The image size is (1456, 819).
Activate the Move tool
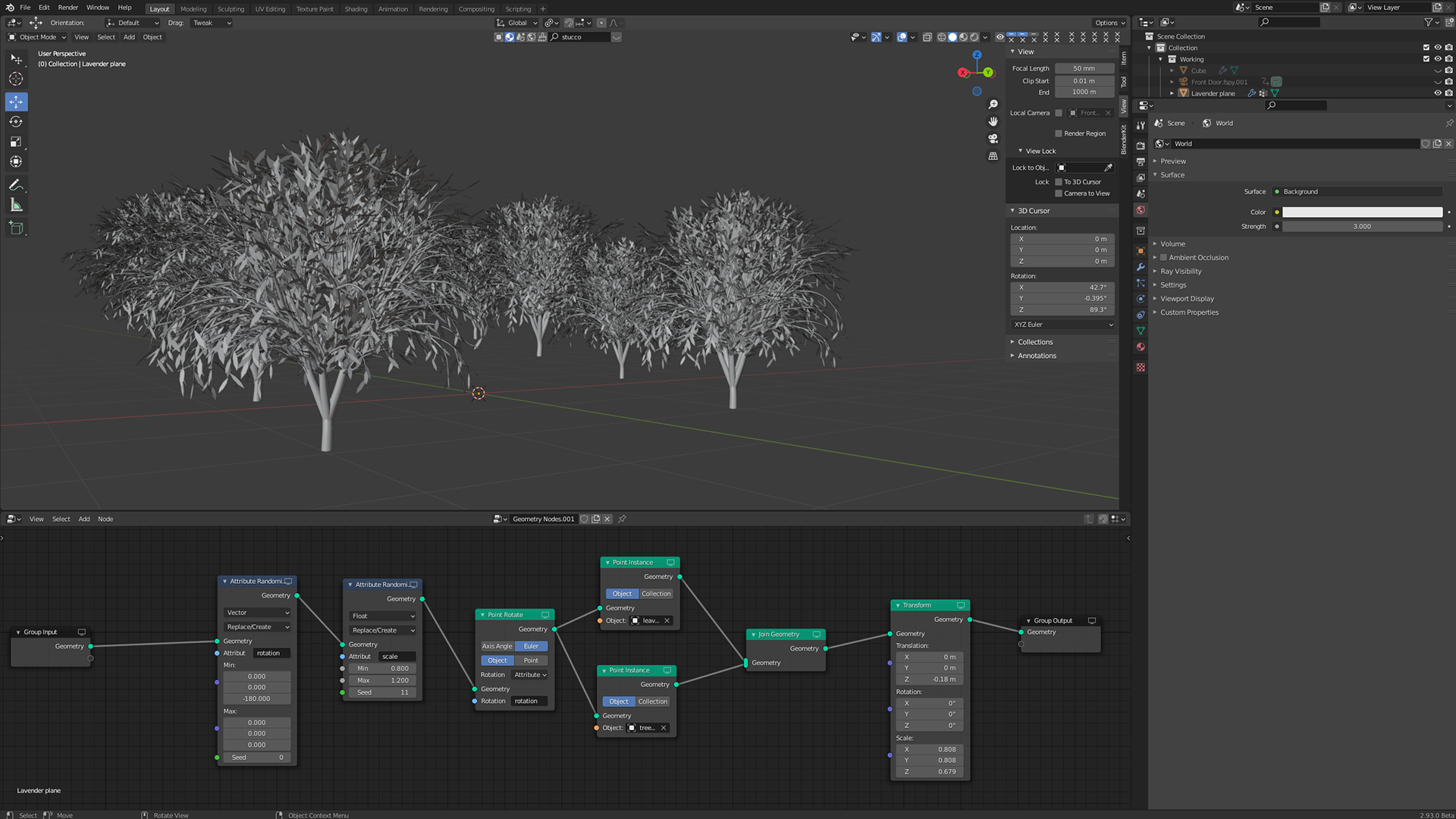[16, 102]
